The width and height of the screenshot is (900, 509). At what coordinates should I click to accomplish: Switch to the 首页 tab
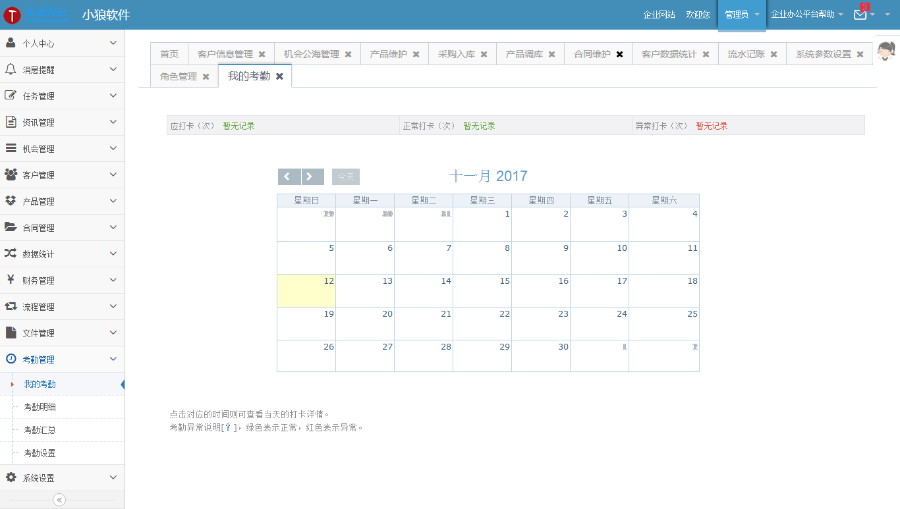coord(169,54)
